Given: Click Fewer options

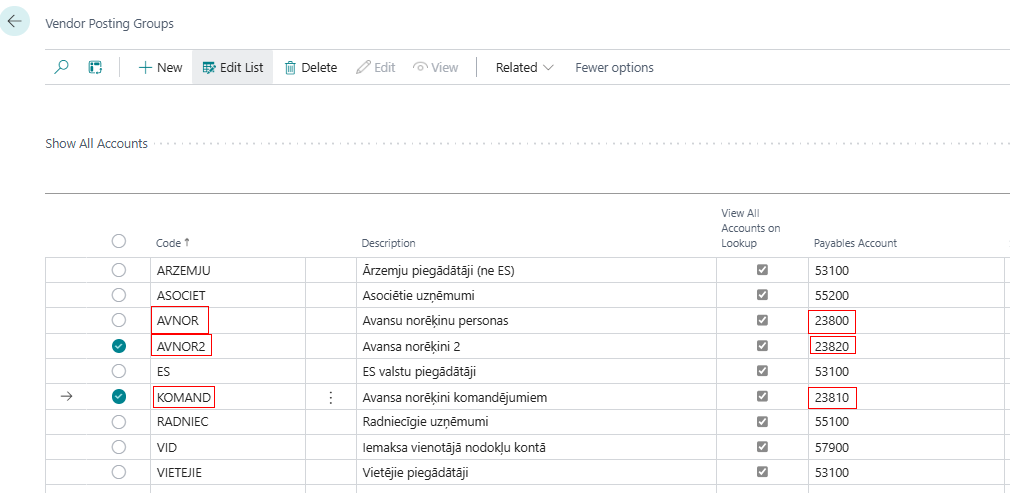Looking at the screenshot, I should click(615, 67).
